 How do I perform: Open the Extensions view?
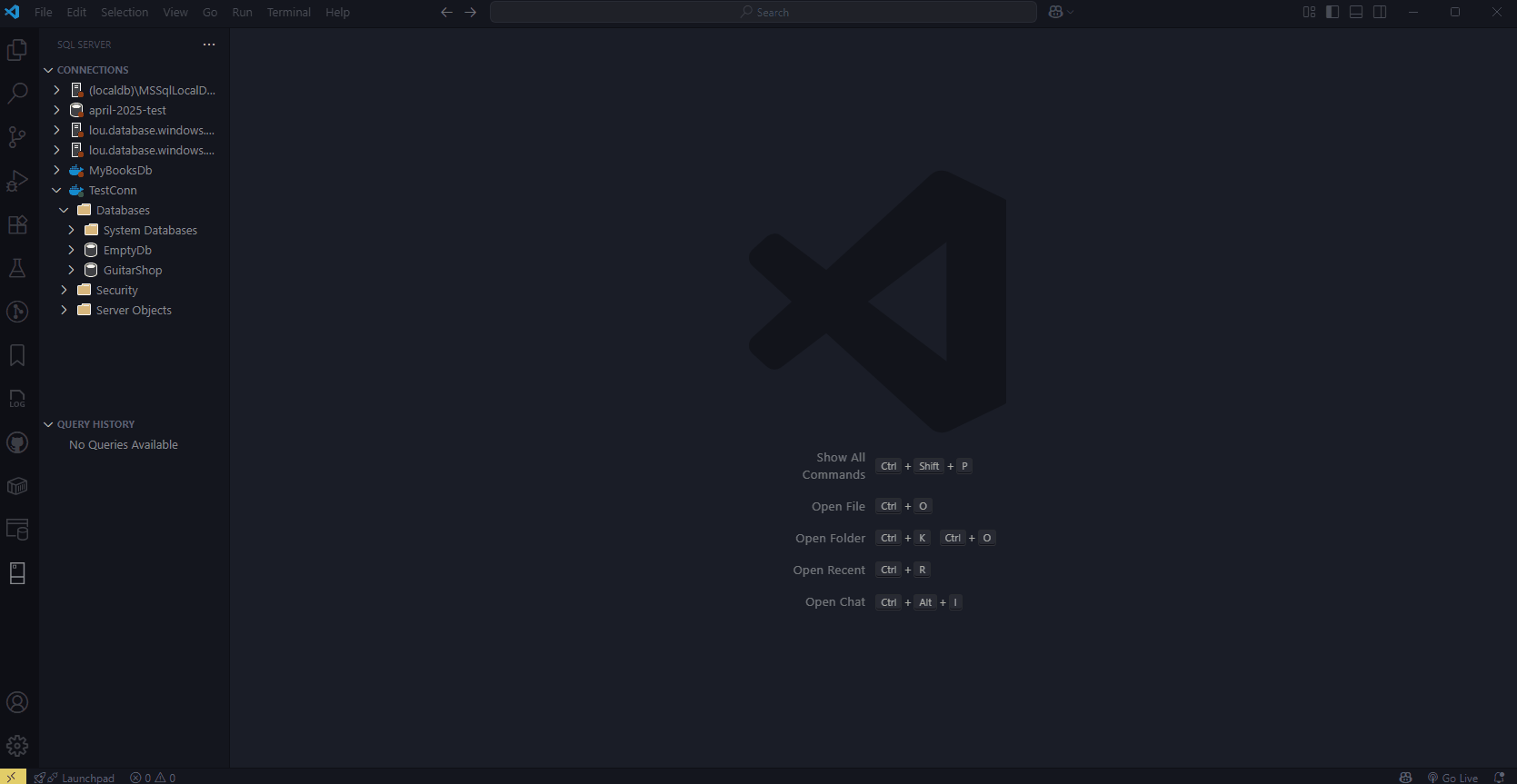point(17,224)
